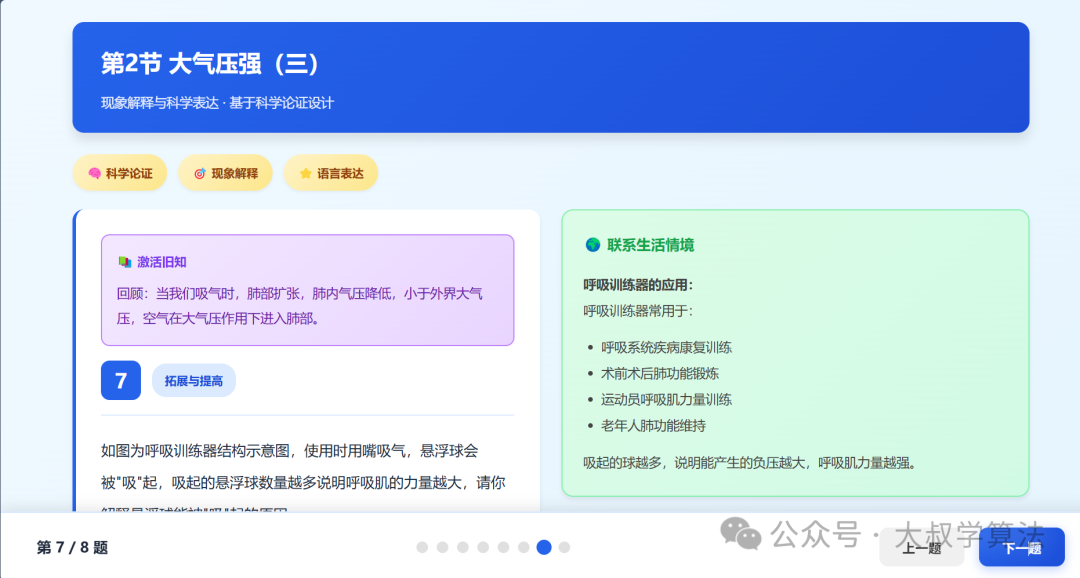Click the 拓展与提高 pill badge
The width and height of the screenshot is (1080, 578).
click(x=193, y=380)
